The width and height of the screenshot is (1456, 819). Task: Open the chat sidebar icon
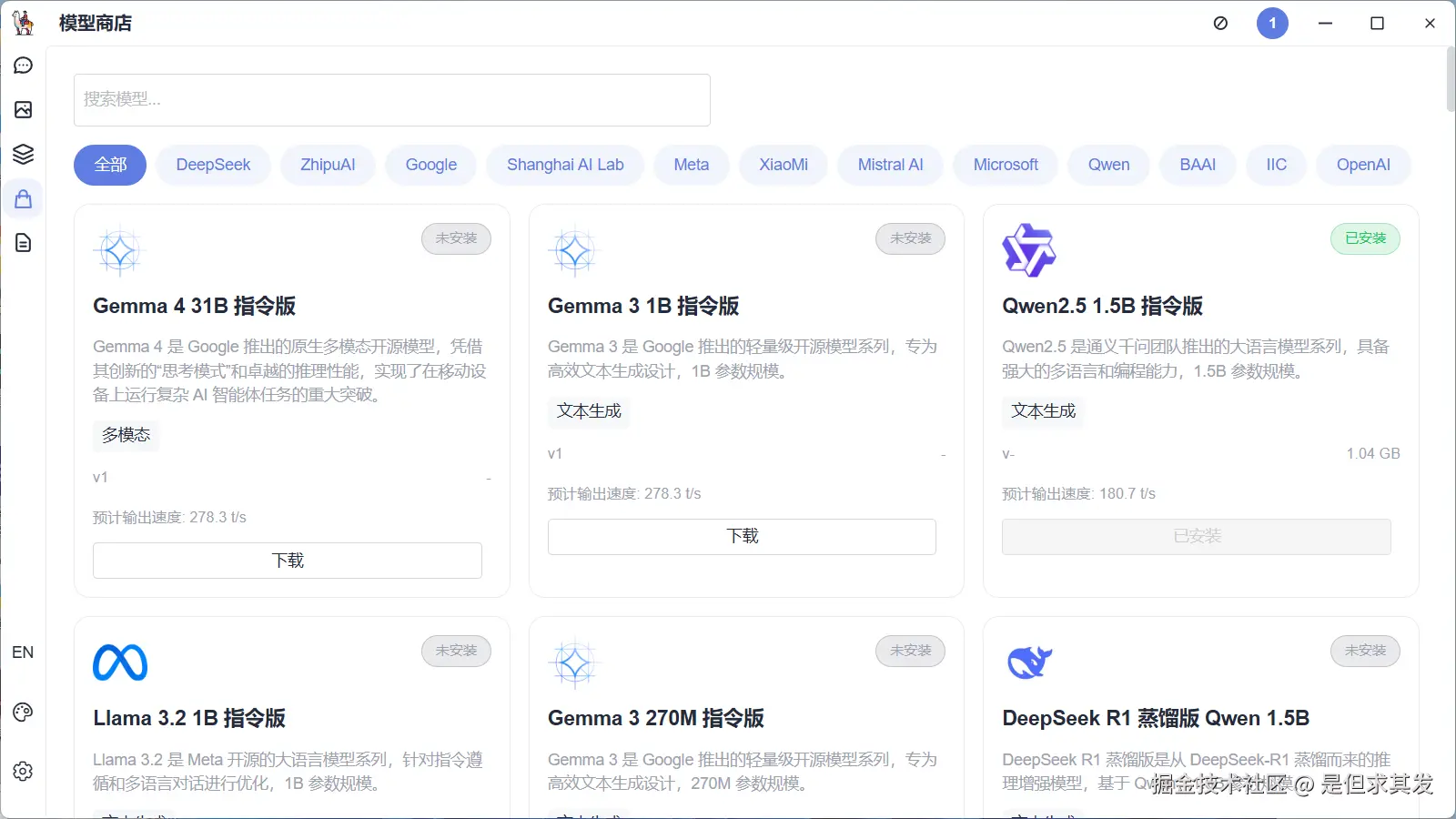[23, 66]
